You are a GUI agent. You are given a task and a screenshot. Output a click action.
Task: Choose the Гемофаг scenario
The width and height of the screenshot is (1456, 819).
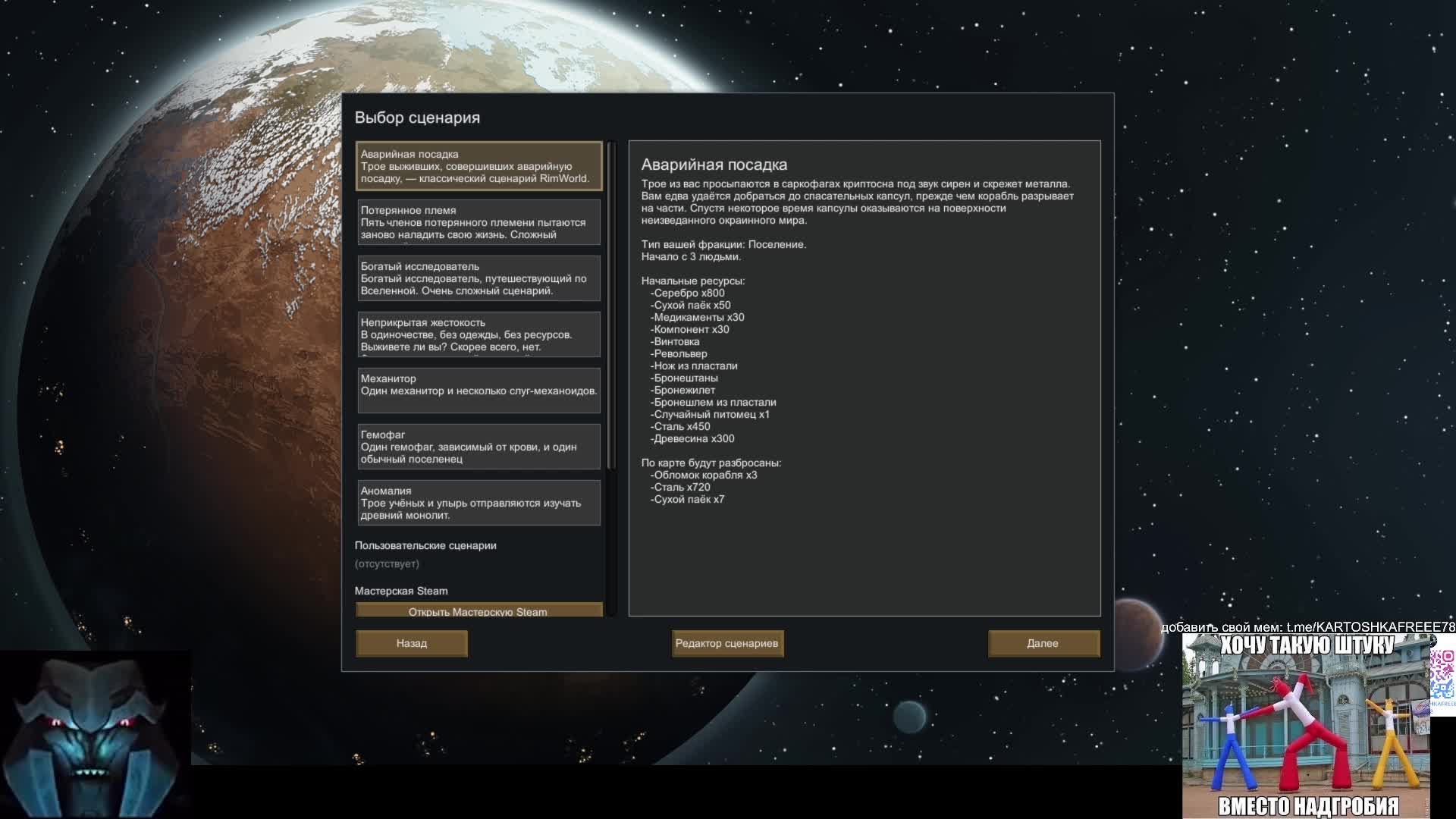point(479,446)
